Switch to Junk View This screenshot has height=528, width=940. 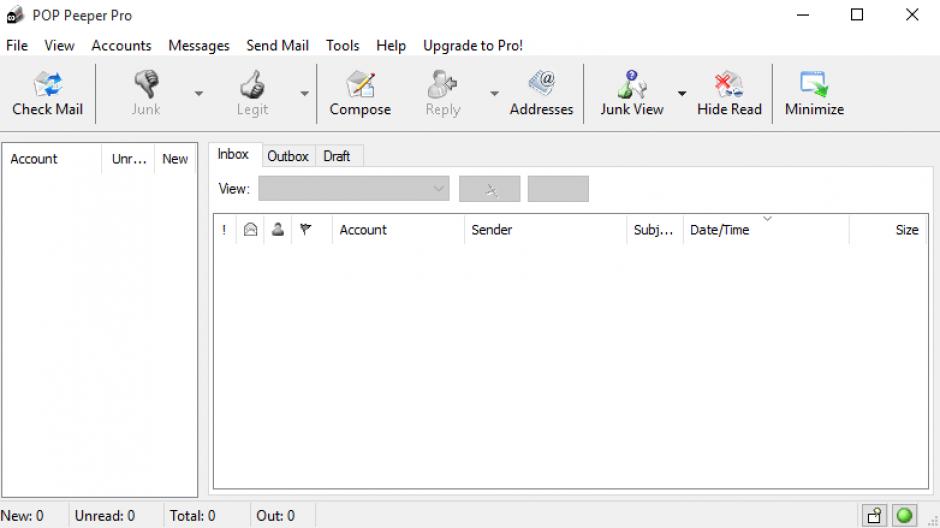pyautogui.click(x=631, y=93)
